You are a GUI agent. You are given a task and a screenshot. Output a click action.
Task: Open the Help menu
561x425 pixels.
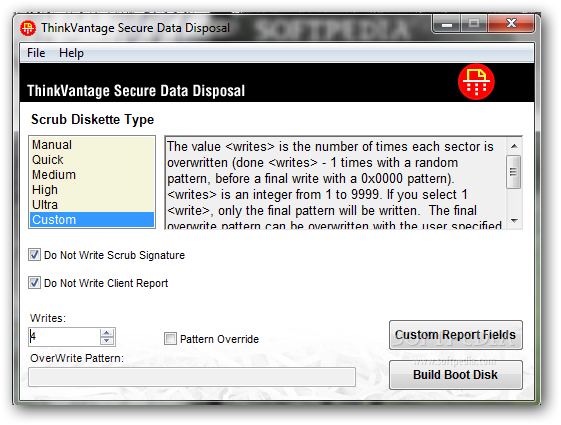[71, 53]
